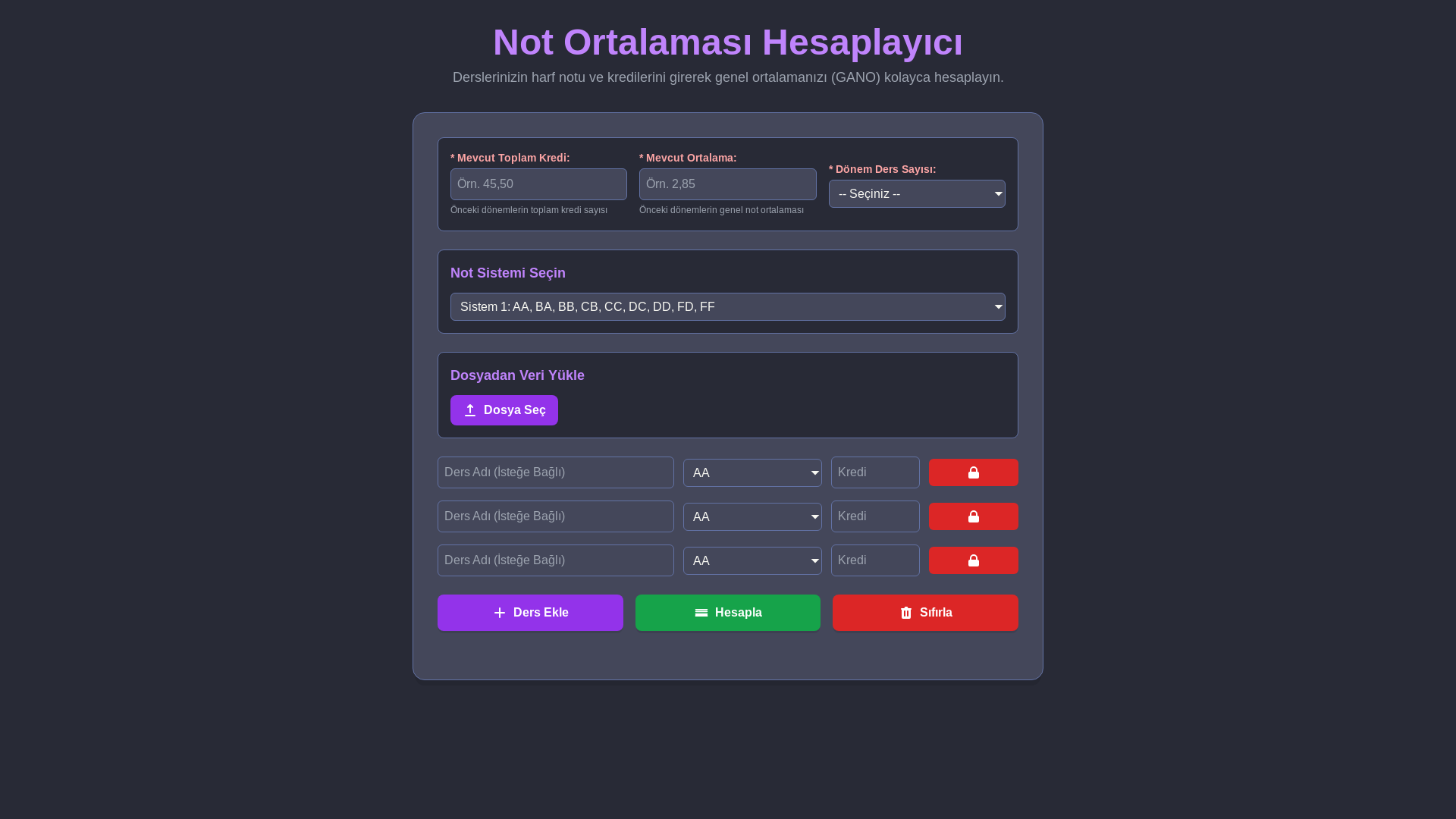Click the Mevcut Toplam Kredi label
This screenshot has height=819, width=1456.
point(510,158)
